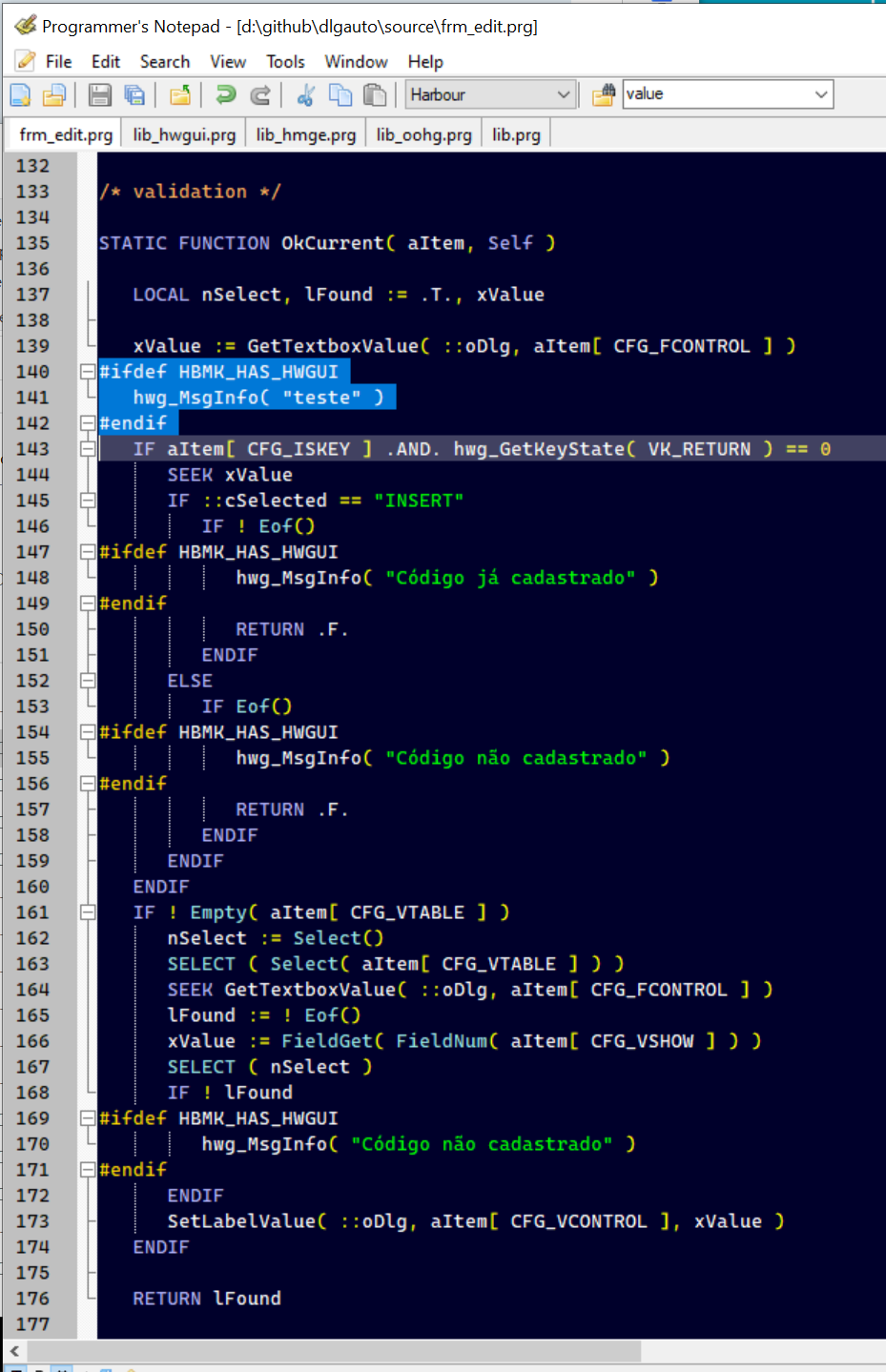Viewport: 886px width, 1372px height.
Task: Click line number 135 in the margin
Action: pos(32,243)
